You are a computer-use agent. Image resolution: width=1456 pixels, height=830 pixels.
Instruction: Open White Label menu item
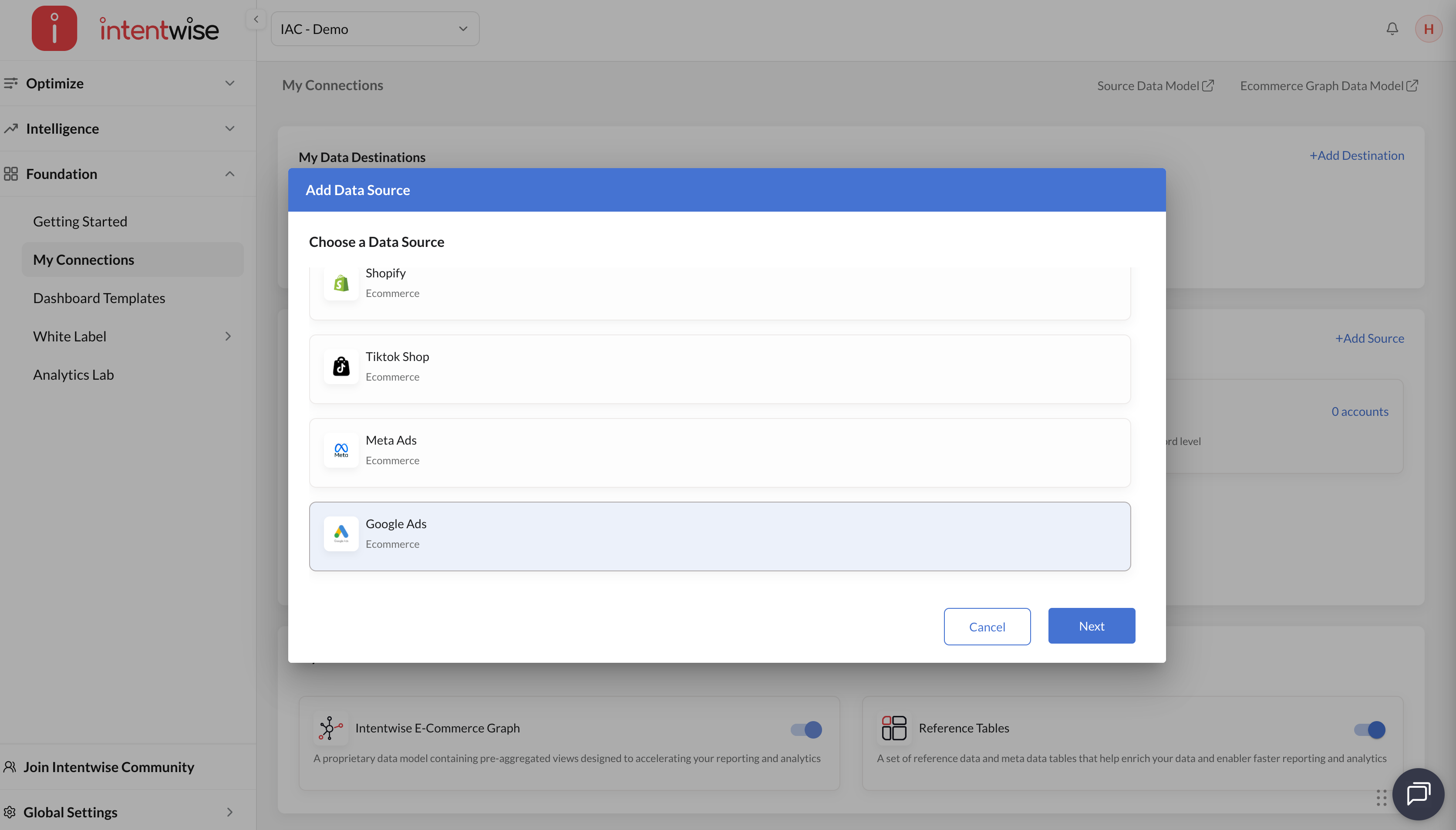(x=70, y=336)
